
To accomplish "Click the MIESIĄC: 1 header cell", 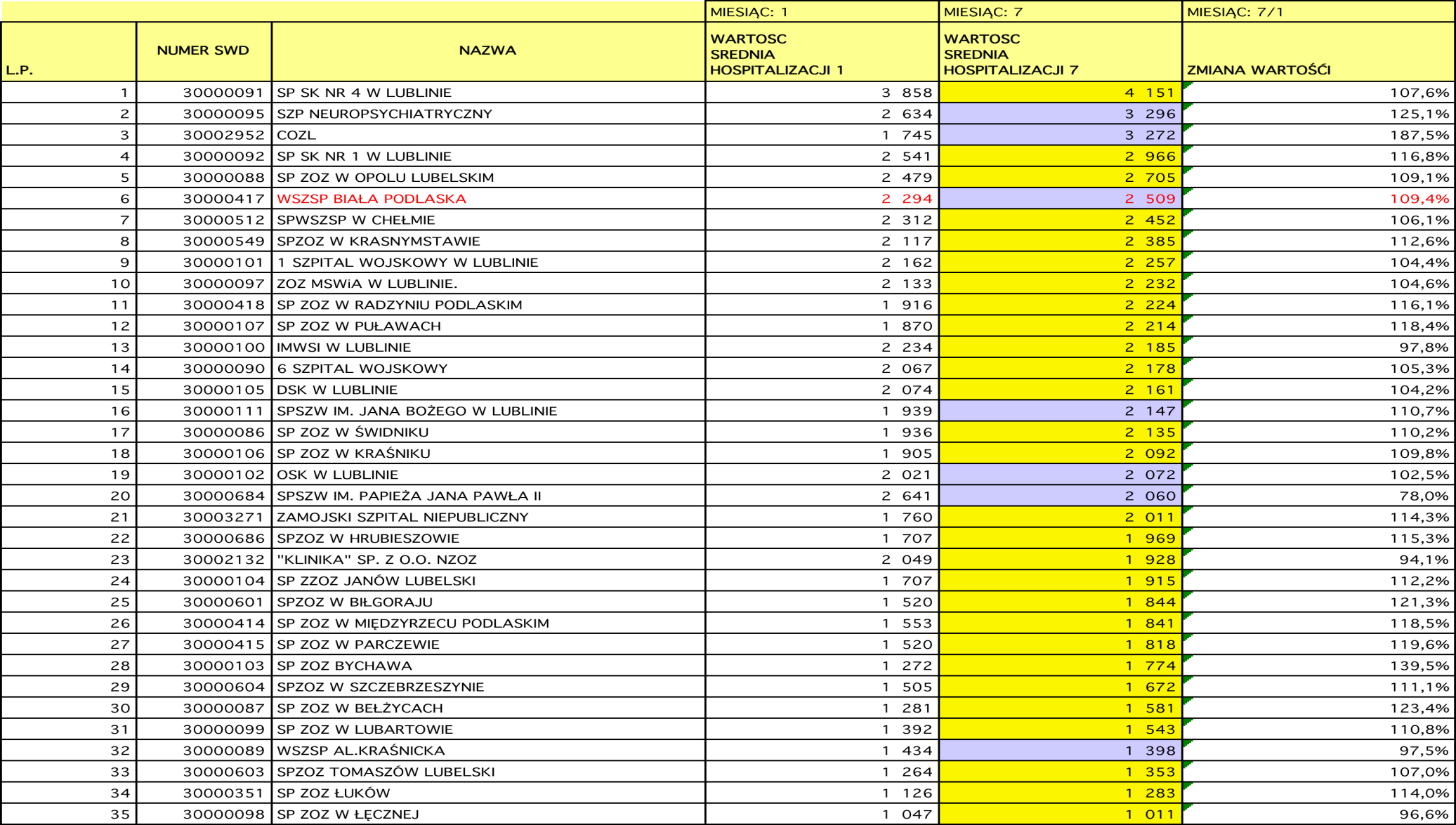I will 822,11.
